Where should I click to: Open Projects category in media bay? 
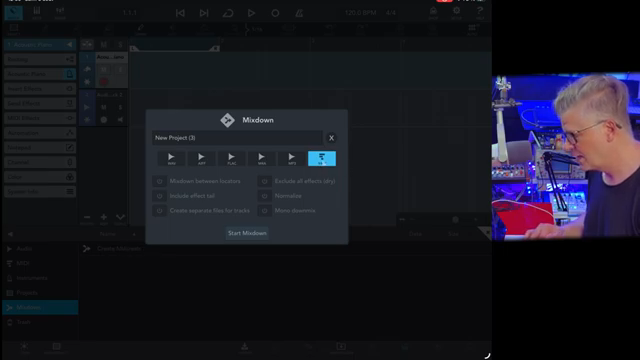tap(40, 293)
